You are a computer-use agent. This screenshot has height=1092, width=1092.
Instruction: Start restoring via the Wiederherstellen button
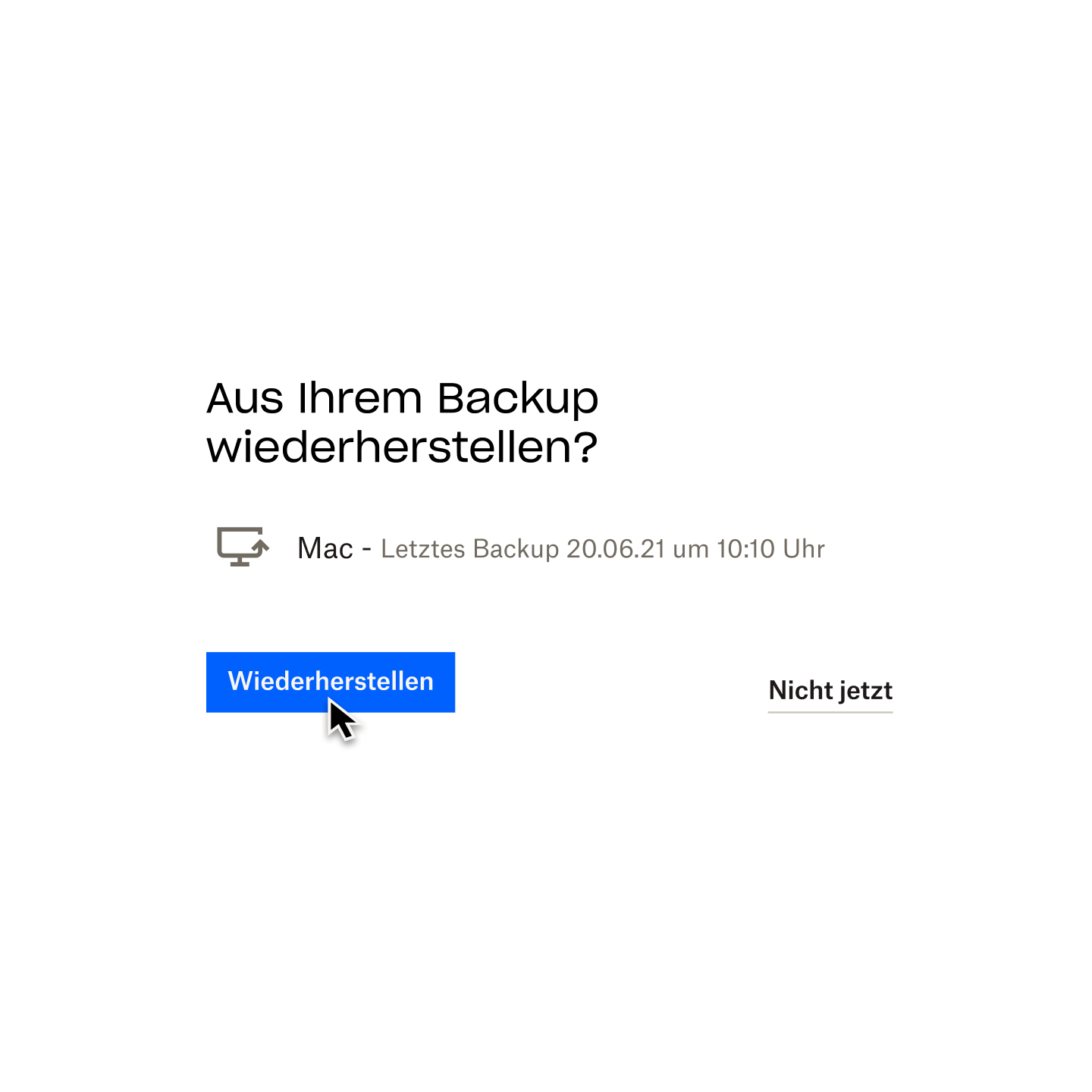click(331, 682)
